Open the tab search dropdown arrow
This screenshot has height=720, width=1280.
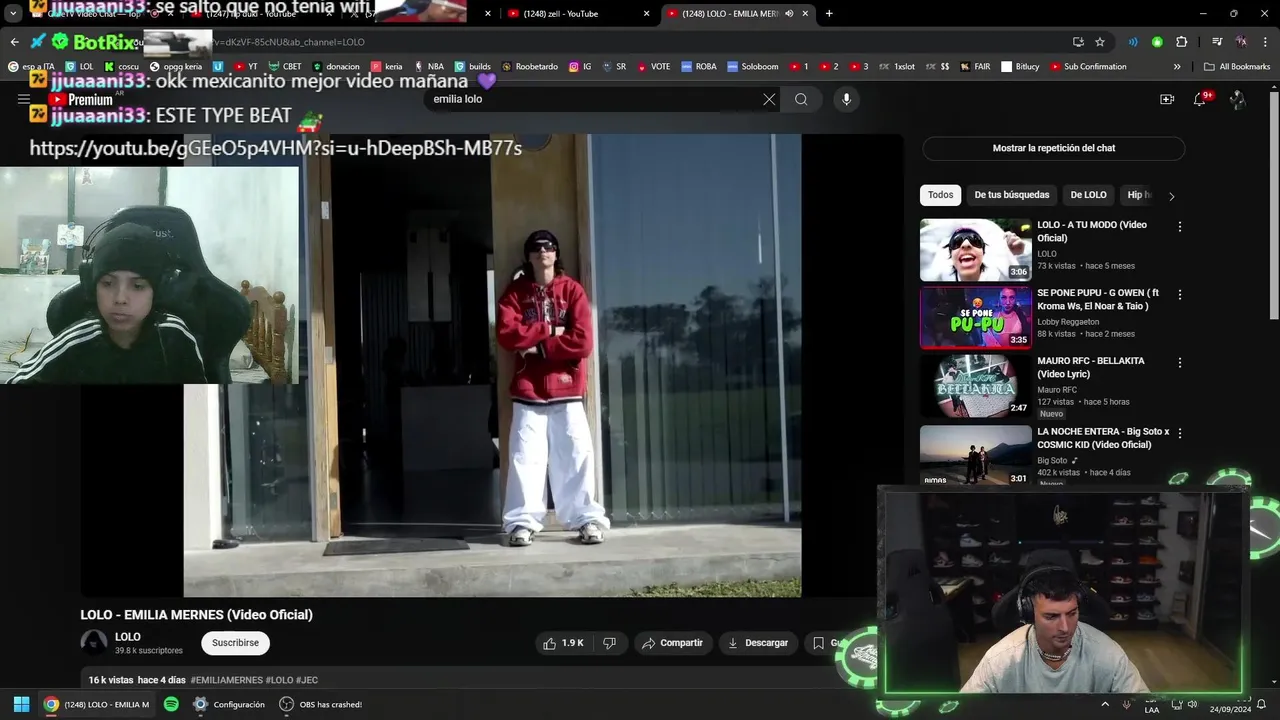pos(13,14)
